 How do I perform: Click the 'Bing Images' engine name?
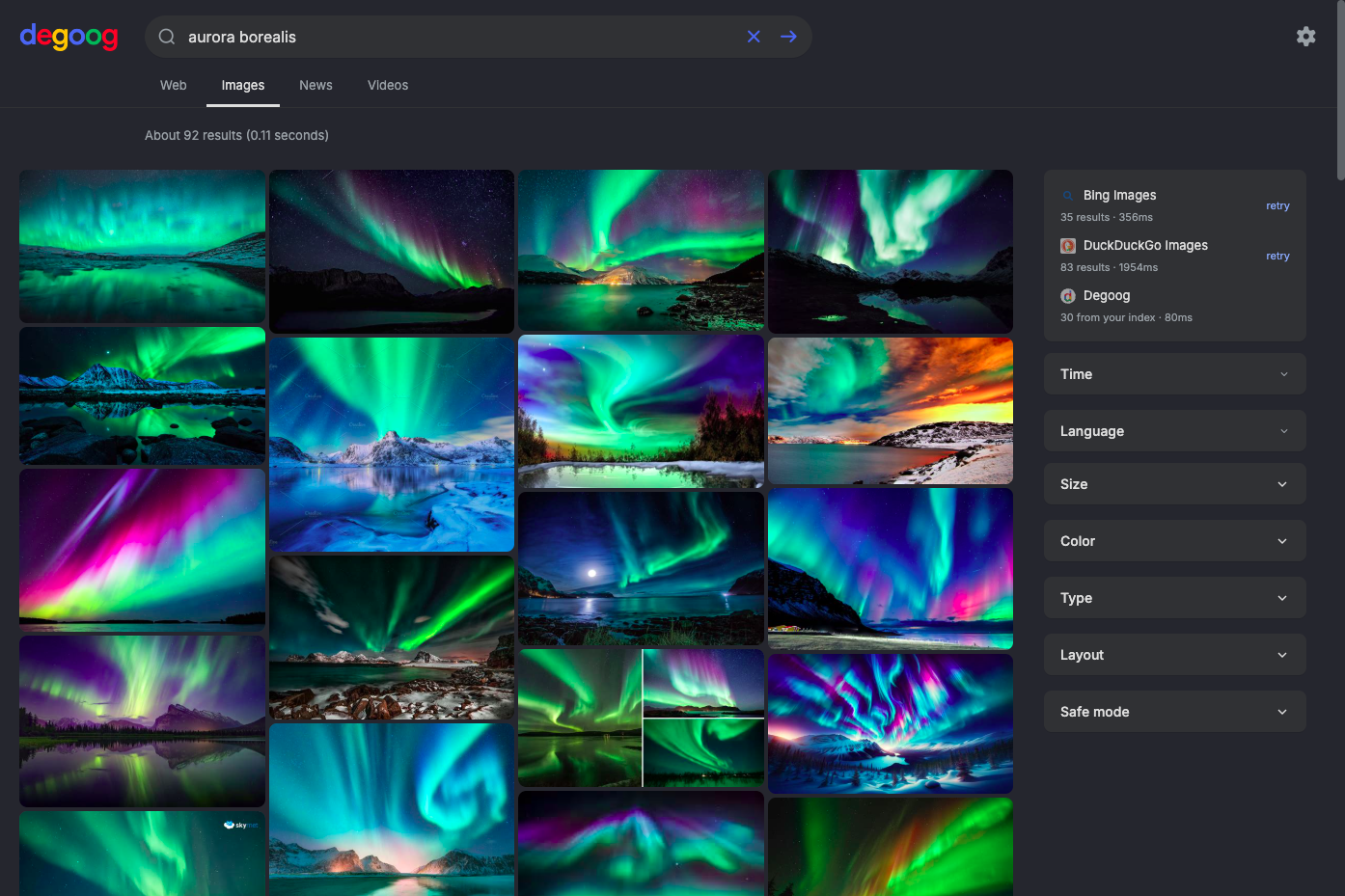1119,195
